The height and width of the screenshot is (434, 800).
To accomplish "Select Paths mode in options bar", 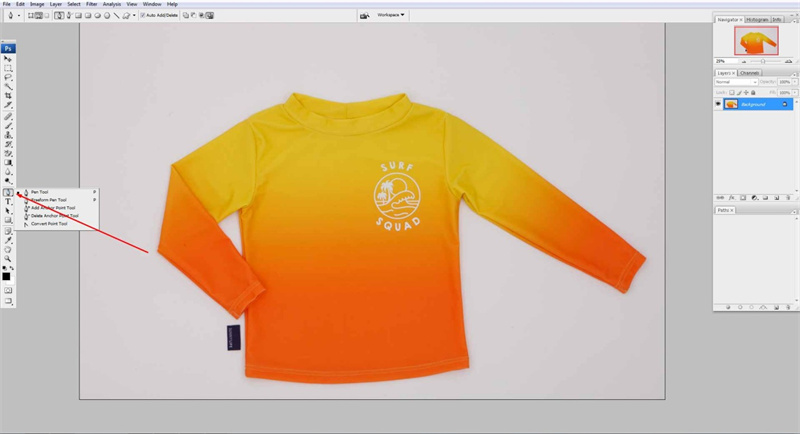I will tap(38, 15).
